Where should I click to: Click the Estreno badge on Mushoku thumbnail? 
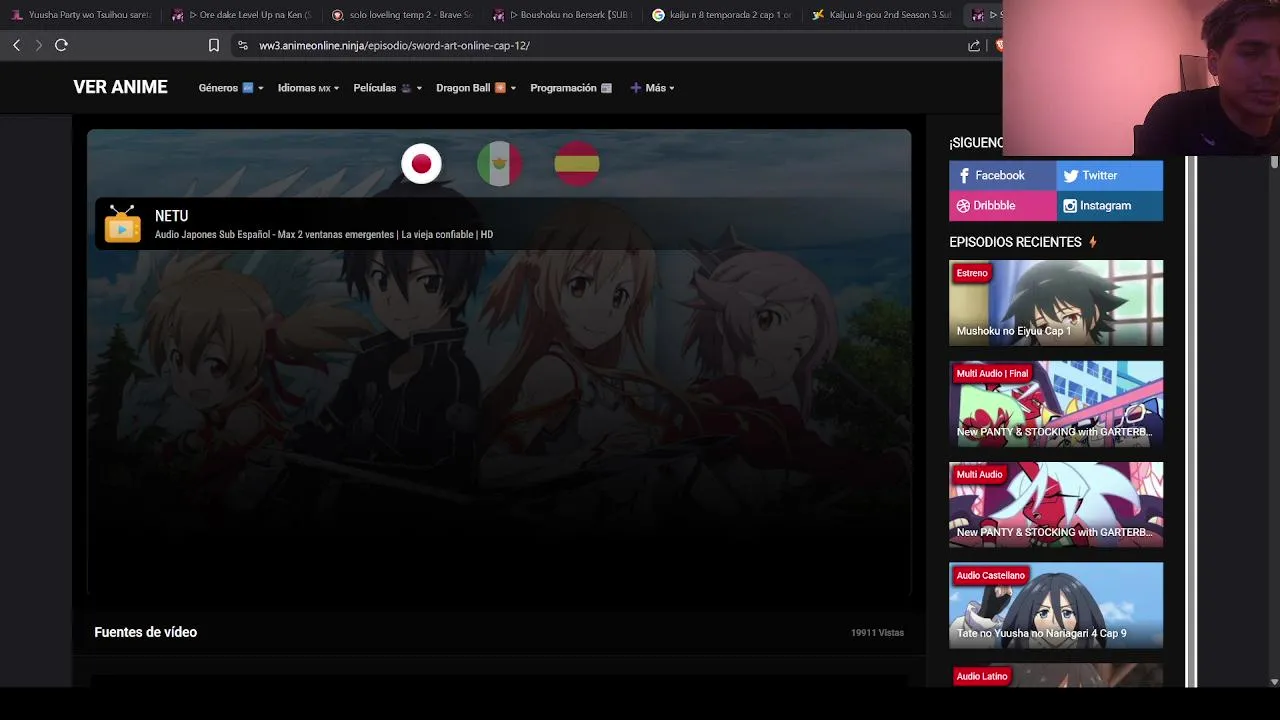coord(972,273)
